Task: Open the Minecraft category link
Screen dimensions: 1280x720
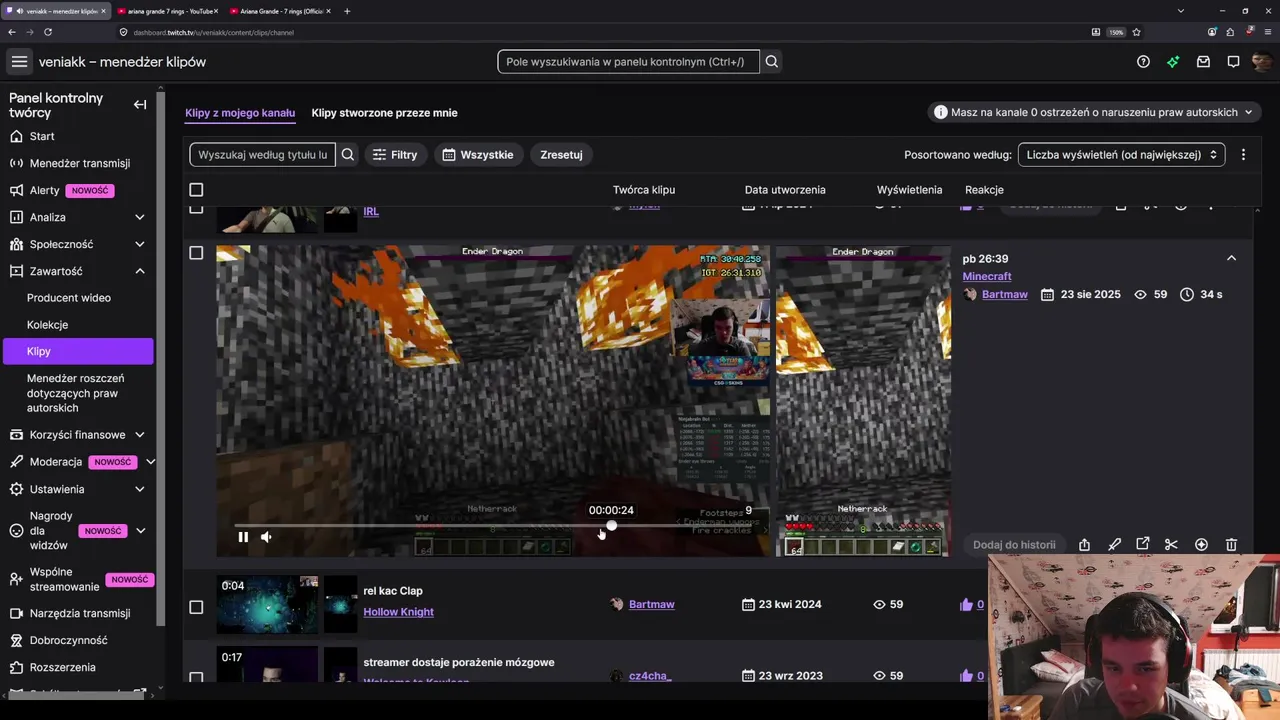Action: [987, 276]
